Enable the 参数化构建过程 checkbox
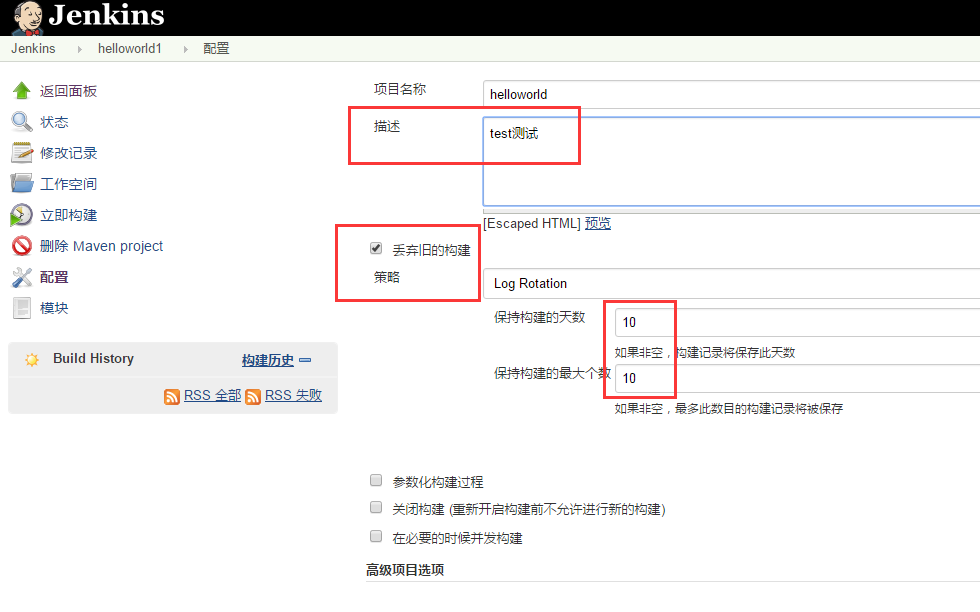The width and height of the screenshot is (980, 612). point(376,480)
